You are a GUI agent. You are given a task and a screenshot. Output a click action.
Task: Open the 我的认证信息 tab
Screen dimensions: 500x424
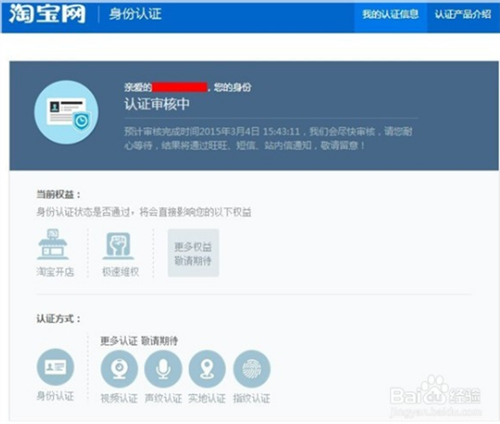coord(390,14)
